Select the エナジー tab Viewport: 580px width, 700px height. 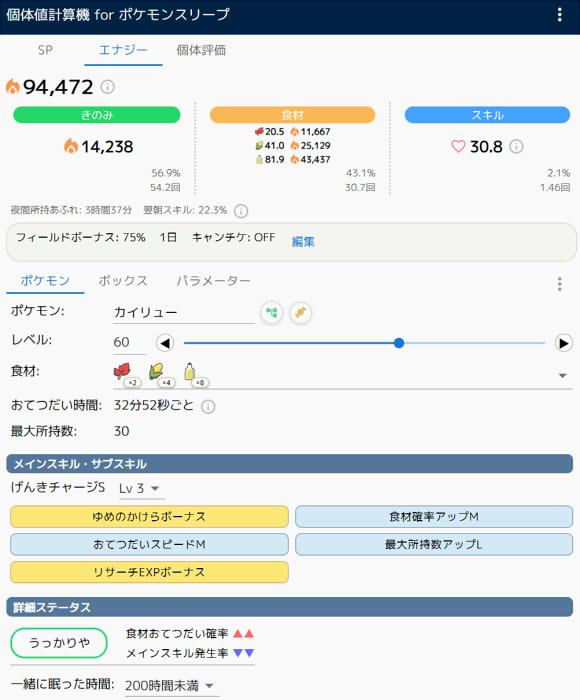tap(123, 50)
